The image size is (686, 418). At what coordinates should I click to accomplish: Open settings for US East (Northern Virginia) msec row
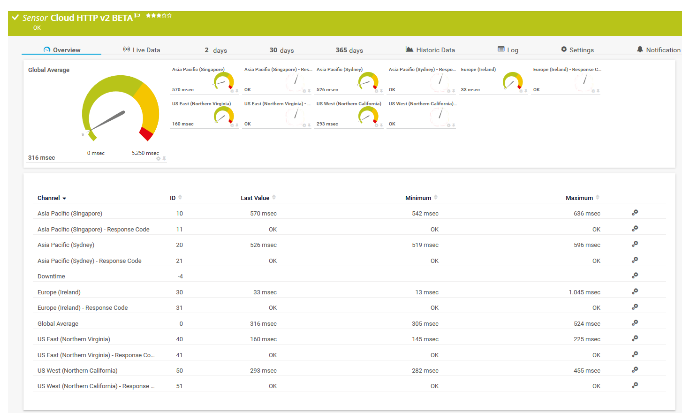[x=635, y=338]
